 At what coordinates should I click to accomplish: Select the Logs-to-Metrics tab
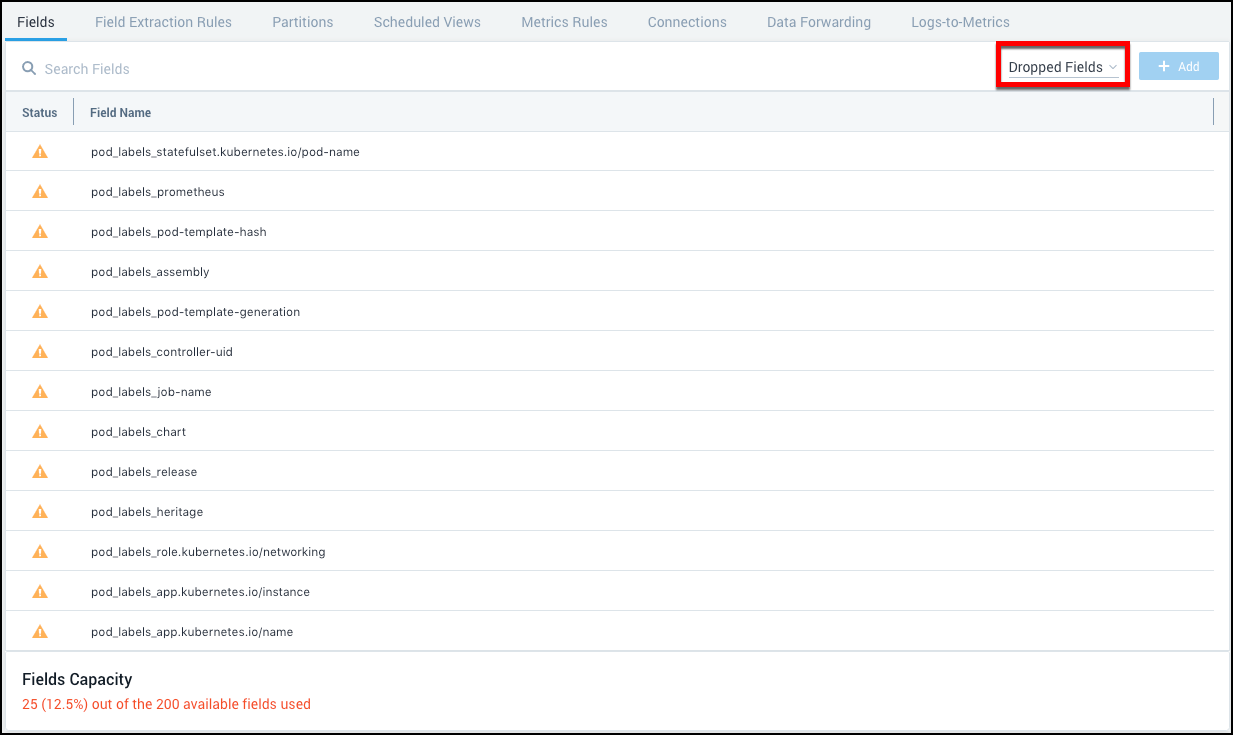[x=960, y=22]
